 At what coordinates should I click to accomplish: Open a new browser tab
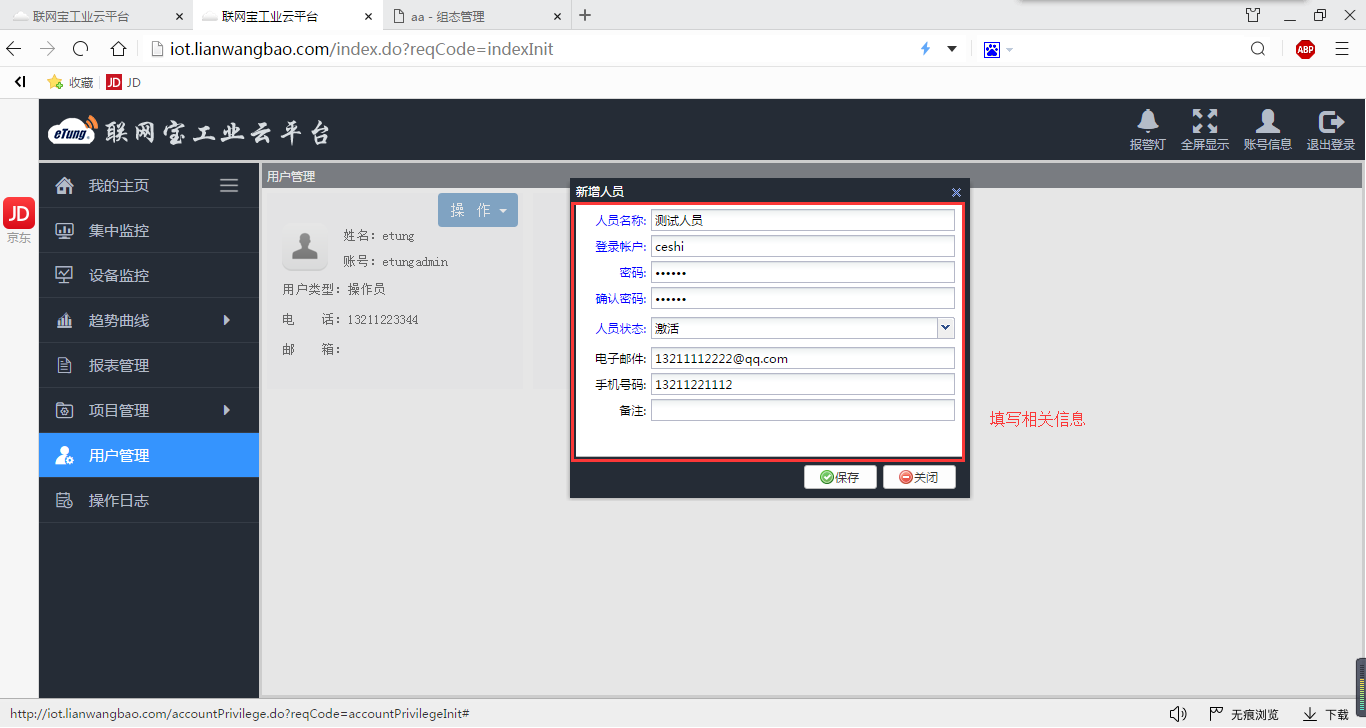click(x=586, y=15)
